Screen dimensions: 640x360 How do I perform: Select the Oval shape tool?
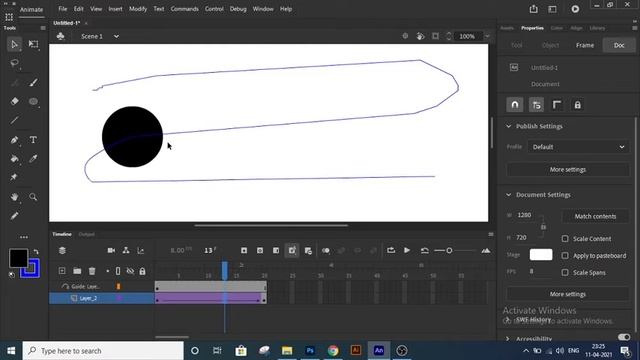click(33, 101)
